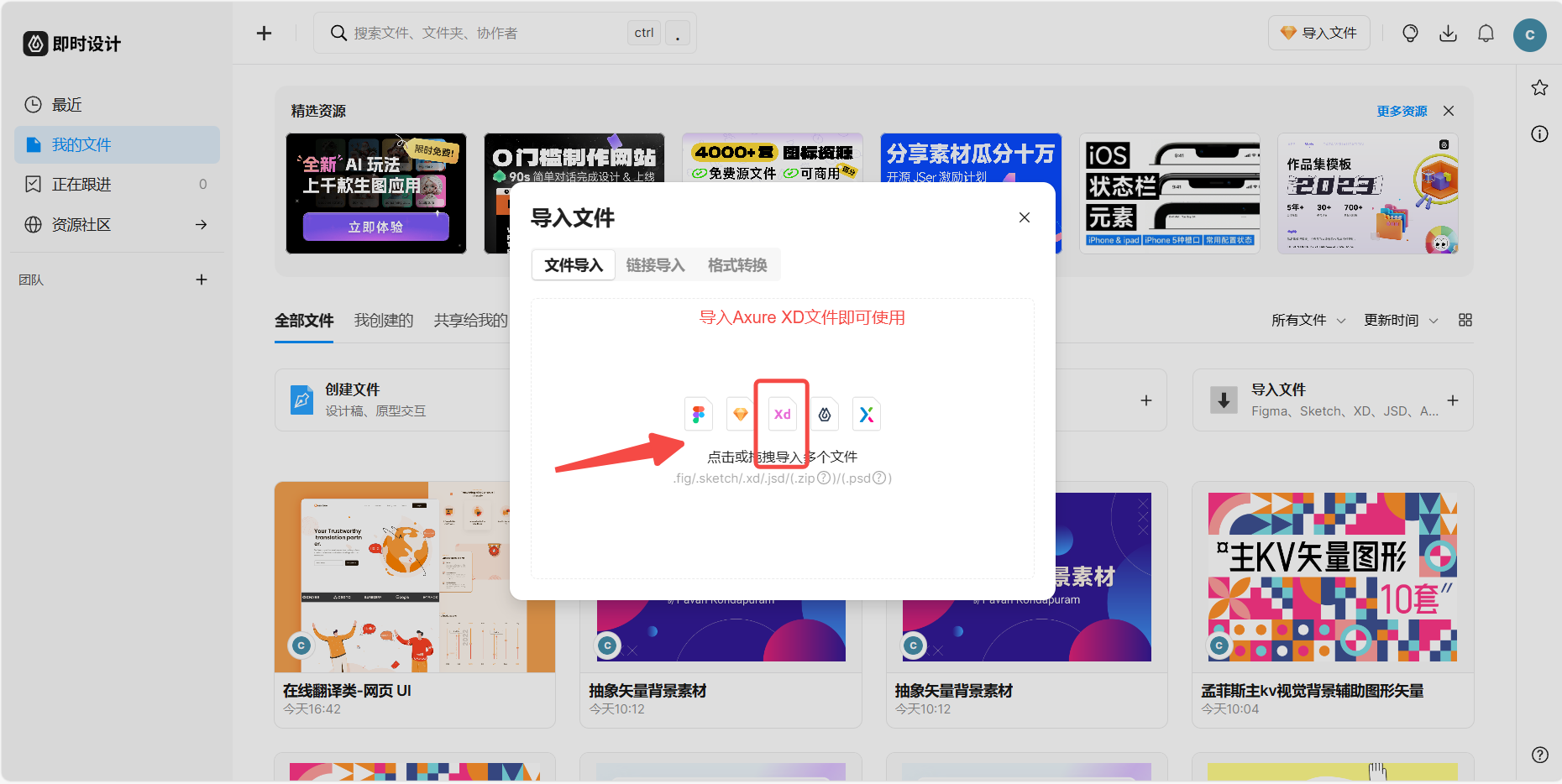Open the notifications bell icon
This screenshot has height=784, width=1562.
tap(1486, 33)
